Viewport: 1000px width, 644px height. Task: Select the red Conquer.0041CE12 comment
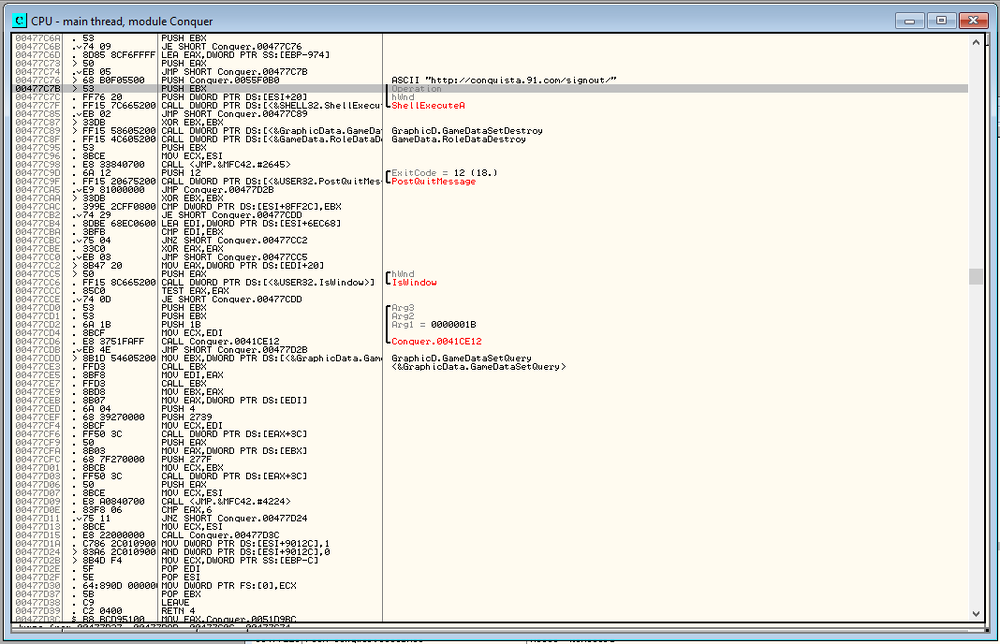pos(436,341)
